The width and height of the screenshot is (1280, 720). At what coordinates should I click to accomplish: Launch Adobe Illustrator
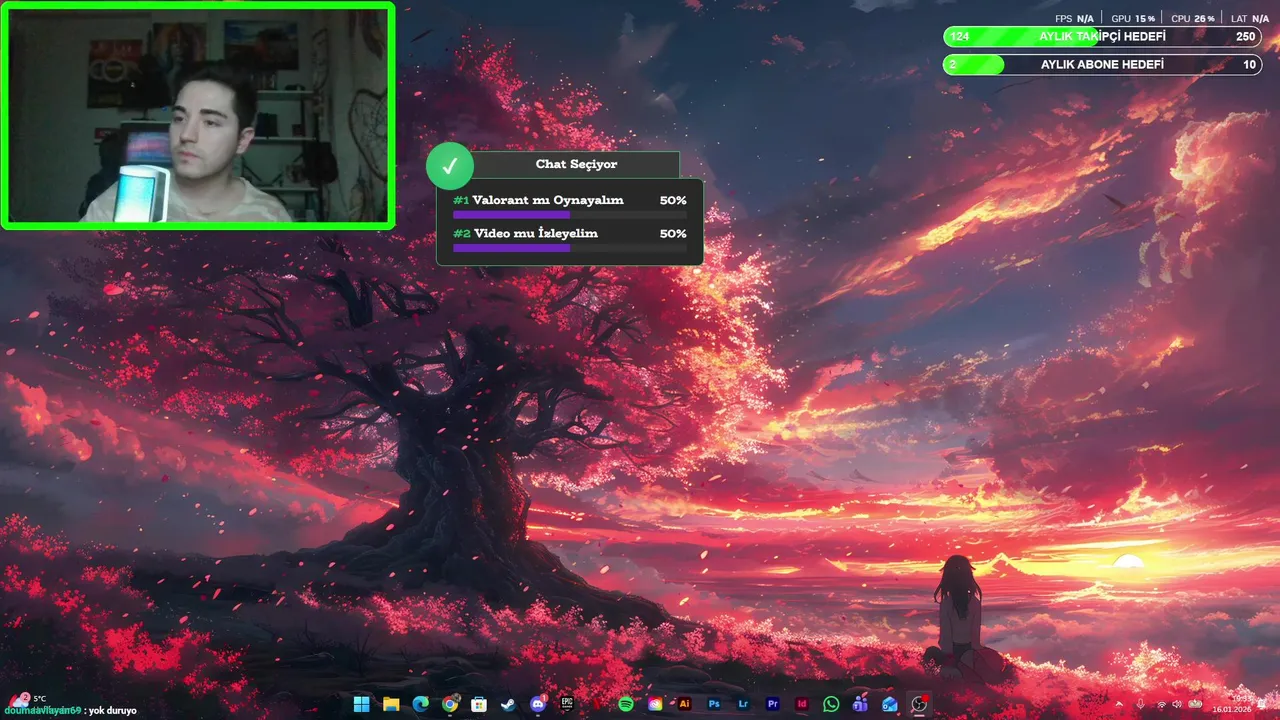pyautogui.click(x=685, y=704)
